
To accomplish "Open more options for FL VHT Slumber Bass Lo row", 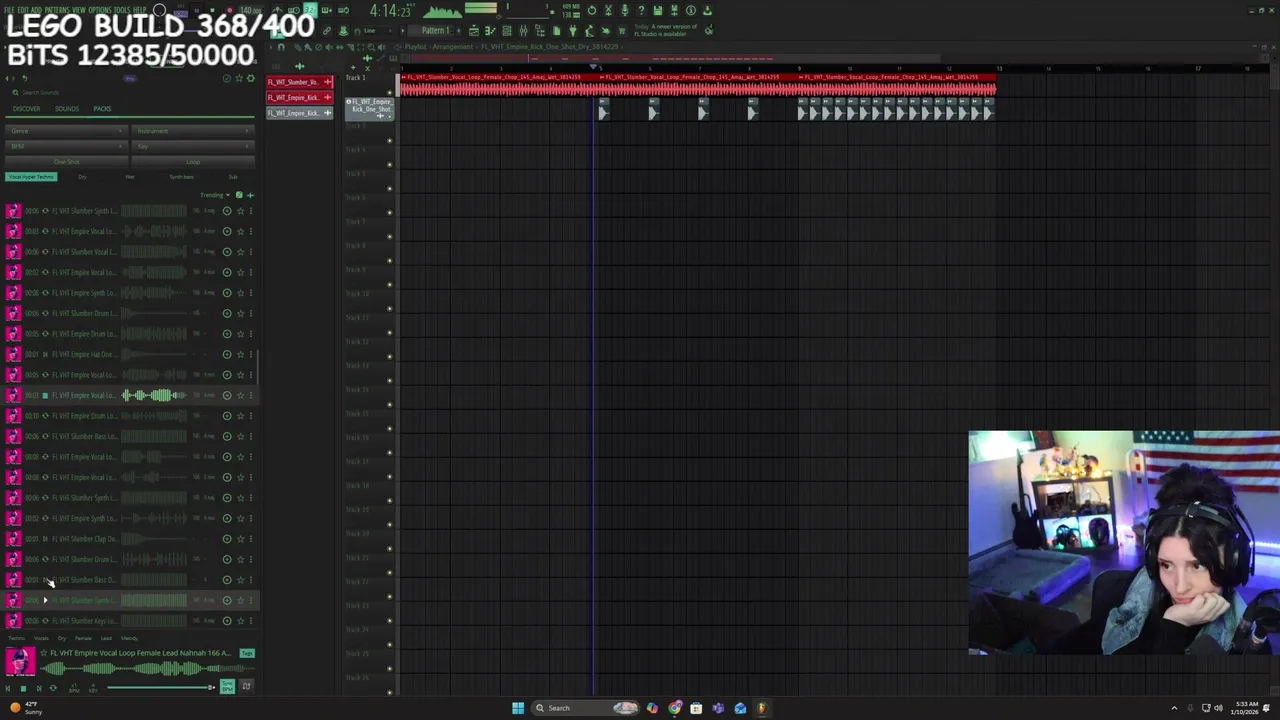I will click(251, 436).
